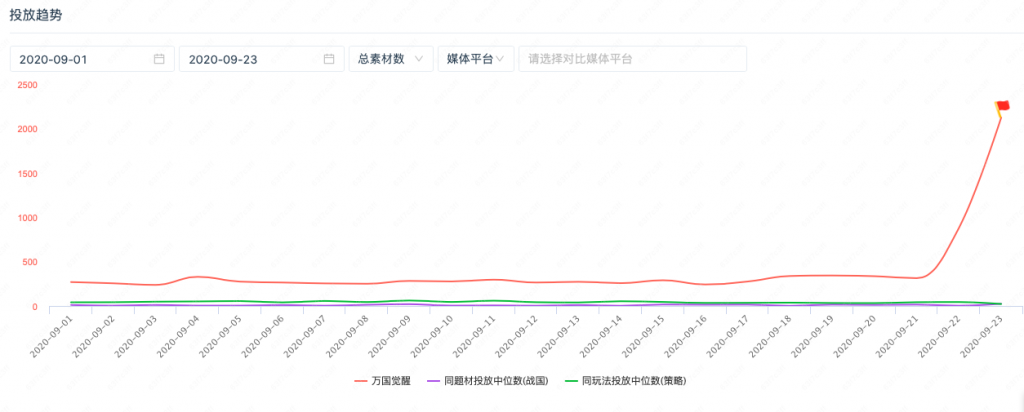Click the 1000 y-axis label

click(27, 218)
